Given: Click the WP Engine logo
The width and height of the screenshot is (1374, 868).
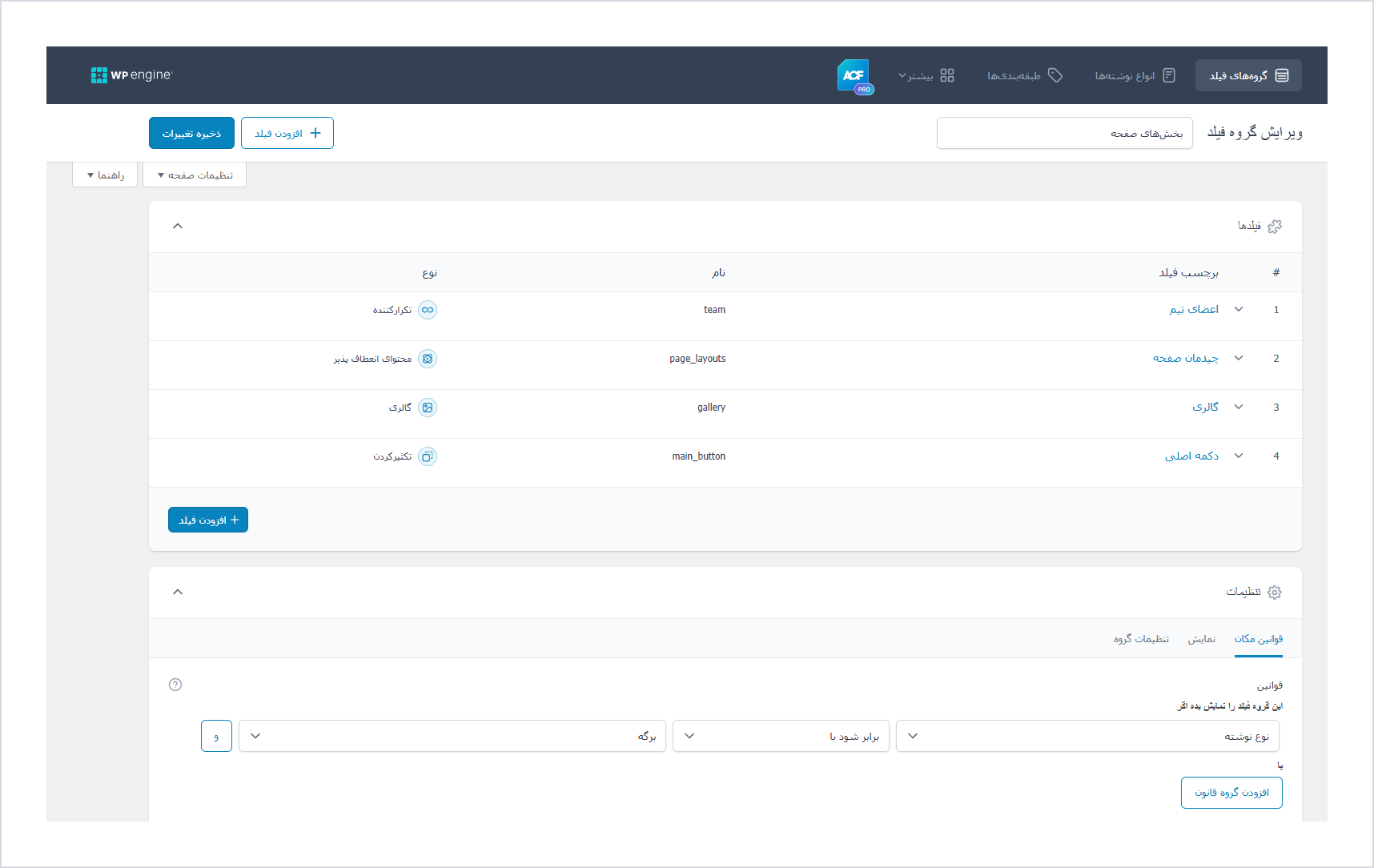Looking at the screenshot, I should (131, 75).
